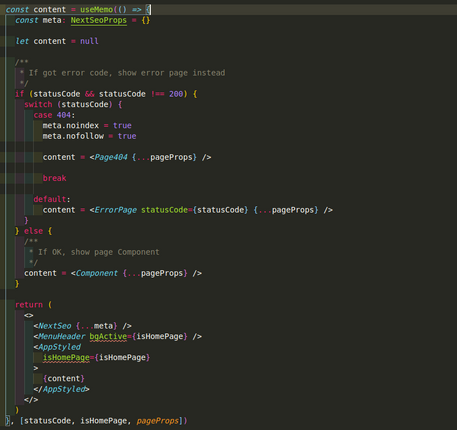Click the comment text about error code

127,73
